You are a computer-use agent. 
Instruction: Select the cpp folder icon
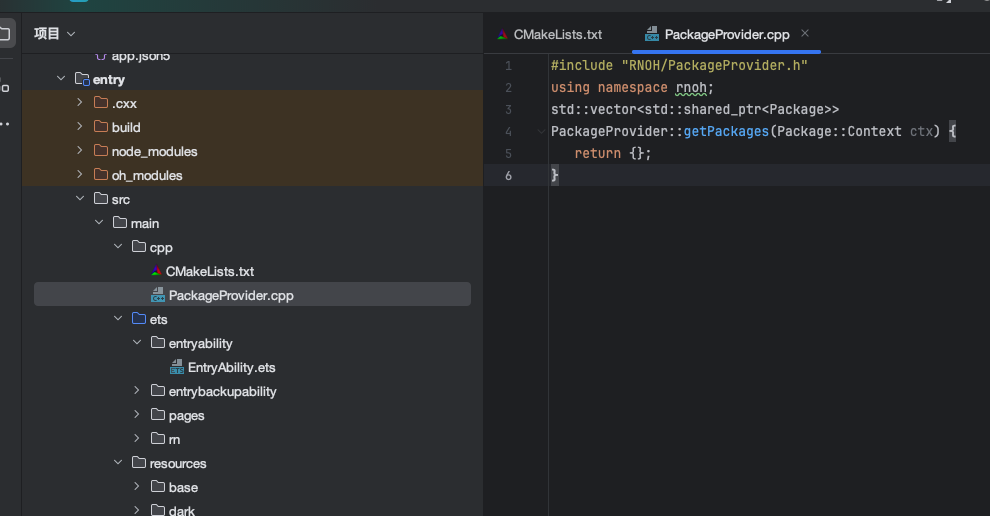(x=139, y=246)
